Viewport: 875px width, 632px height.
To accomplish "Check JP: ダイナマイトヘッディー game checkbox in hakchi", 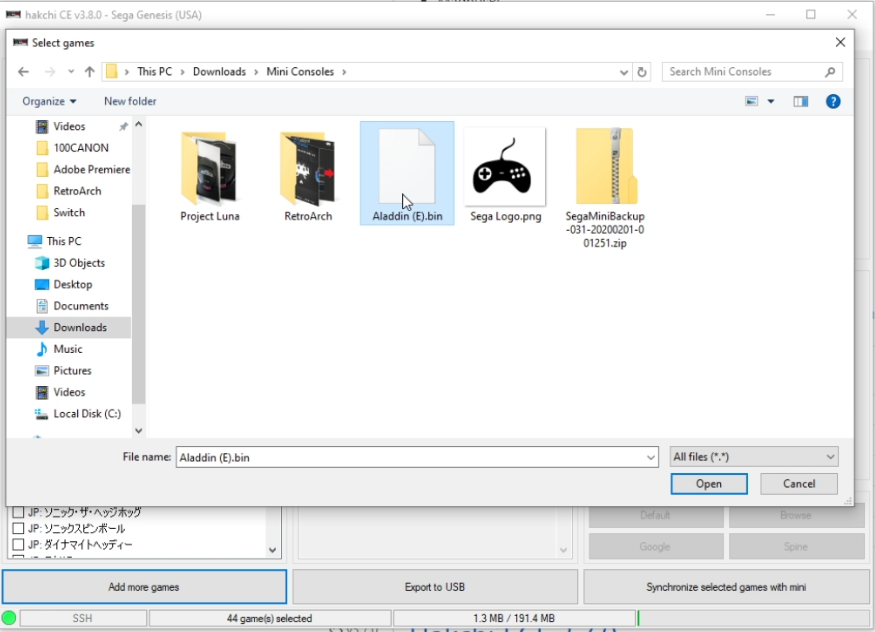I will (x=18, y=544).
